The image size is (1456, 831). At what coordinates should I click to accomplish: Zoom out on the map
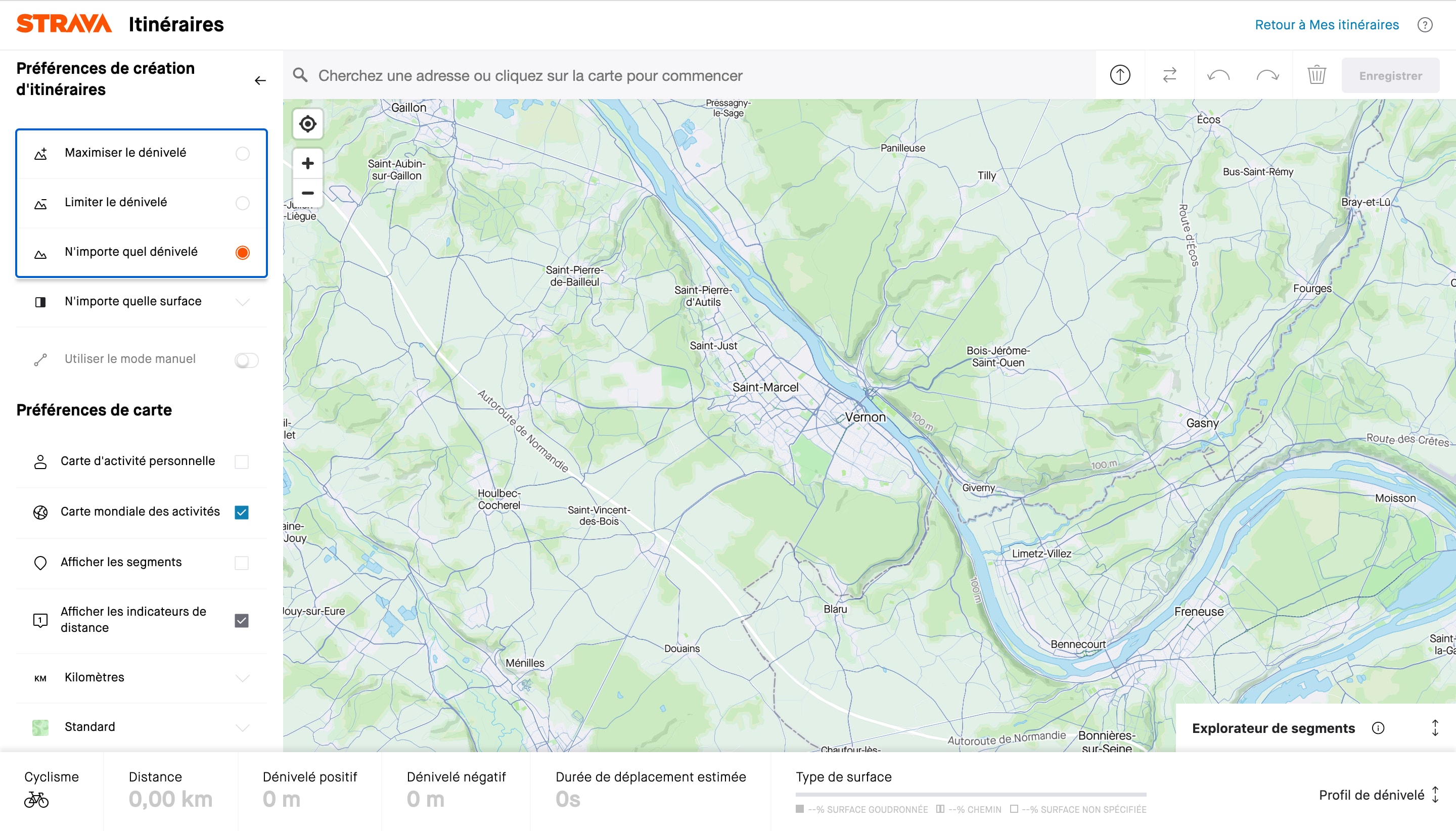308,193
